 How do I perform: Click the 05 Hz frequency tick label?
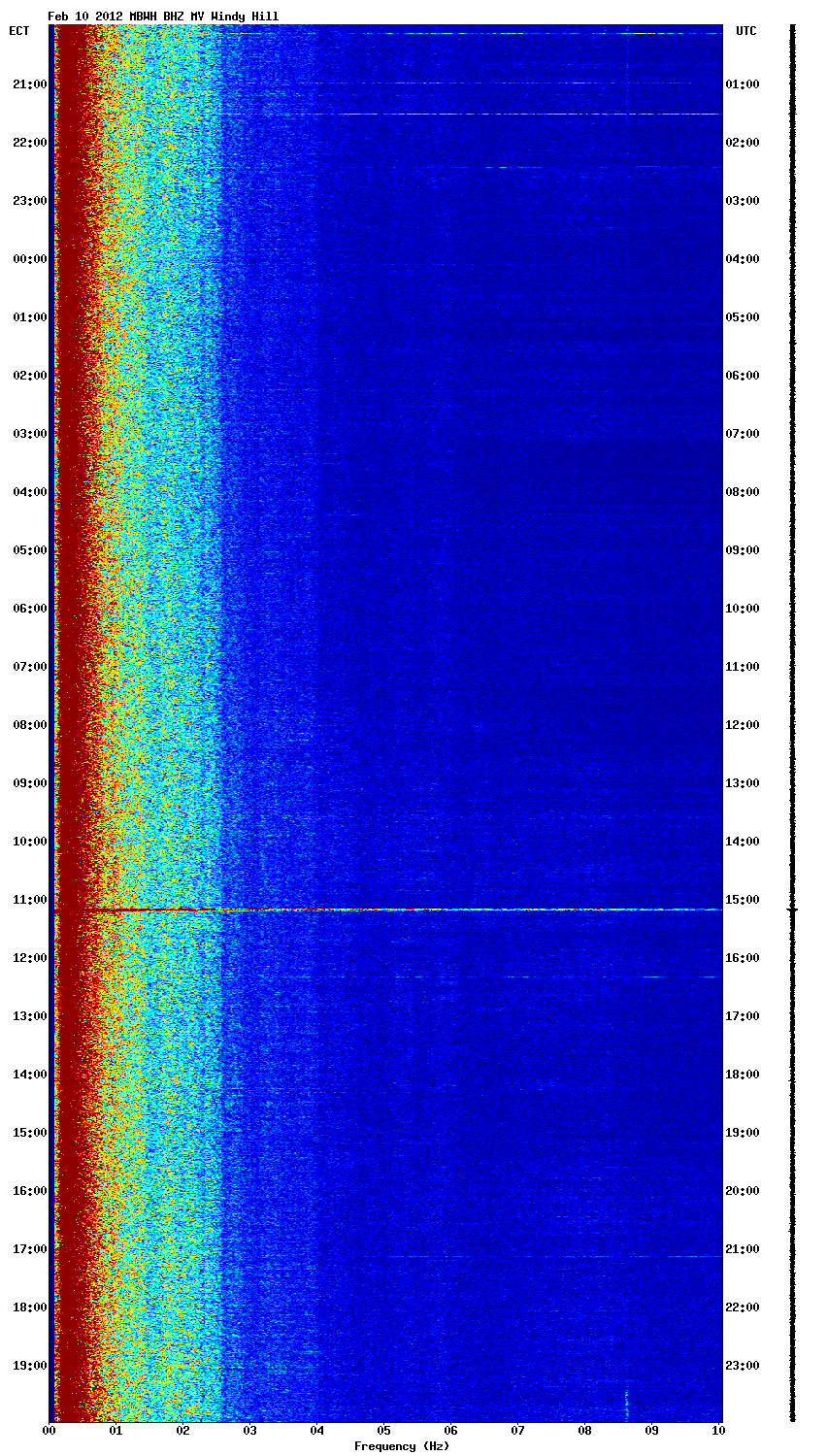384,1431
